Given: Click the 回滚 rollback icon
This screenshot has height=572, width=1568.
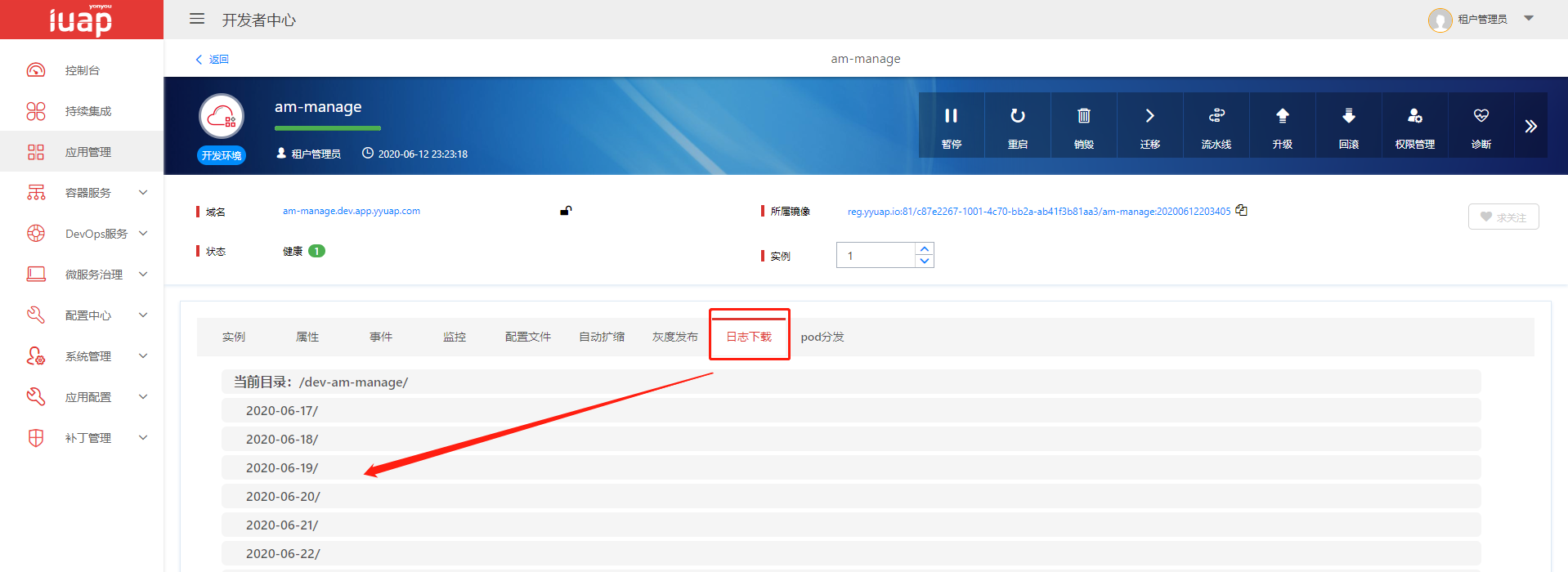Looking at the screenshot, I should click(x=1348, y=116).
